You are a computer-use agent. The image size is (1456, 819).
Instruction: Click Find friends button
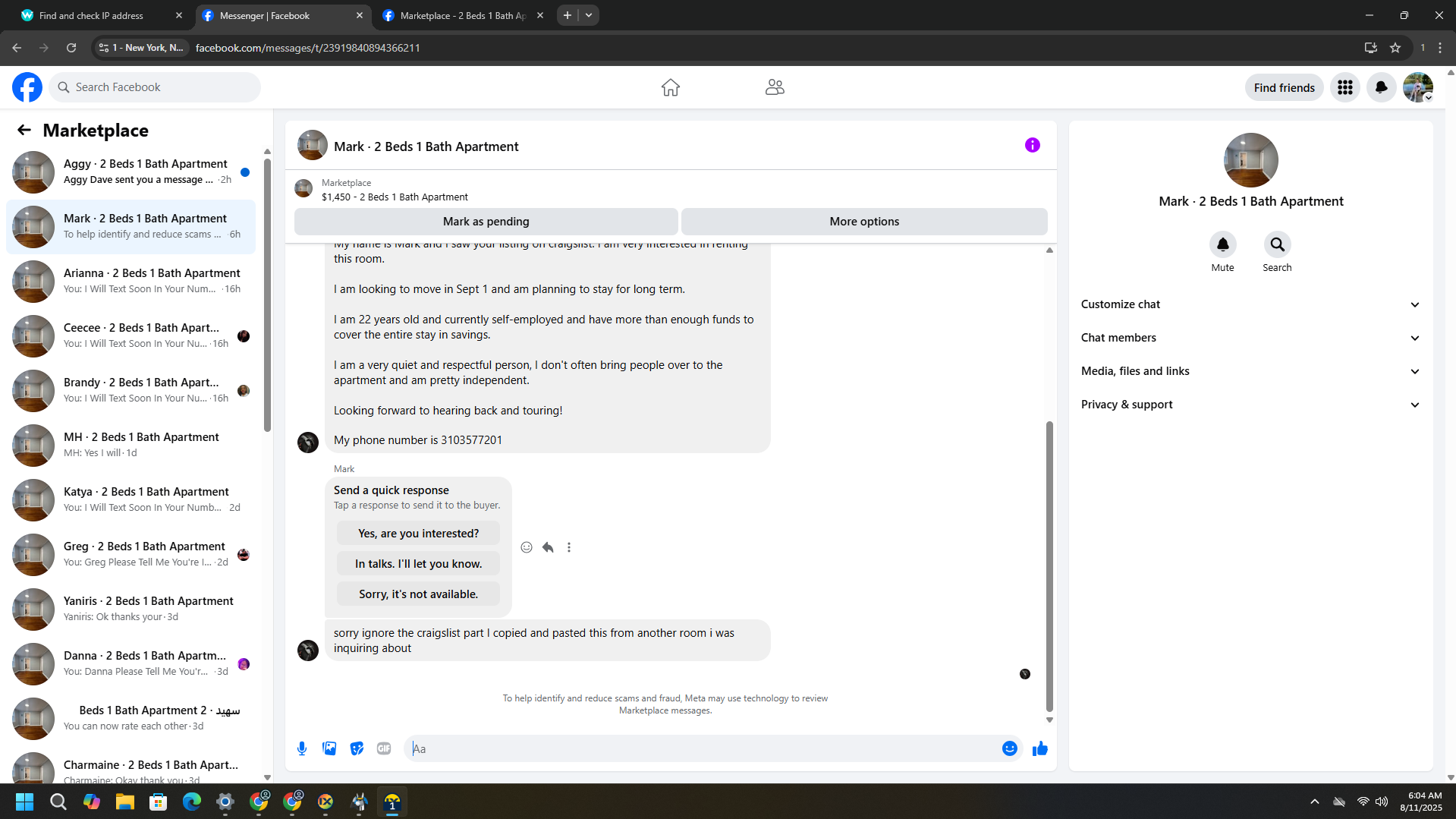1284,87
